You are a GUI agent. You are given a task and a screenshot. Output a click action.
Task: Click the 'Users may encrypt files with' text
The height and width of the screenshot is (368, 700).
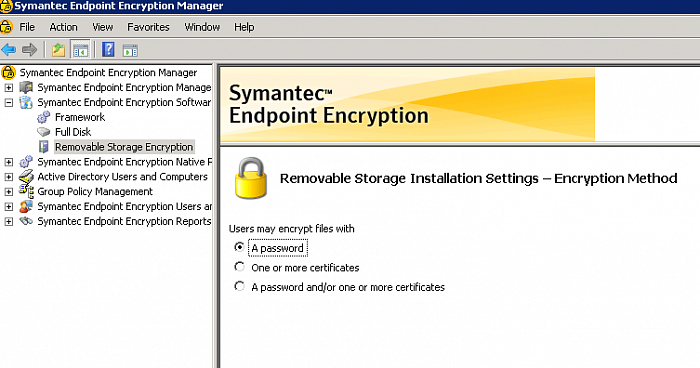(x=292, y=229)
